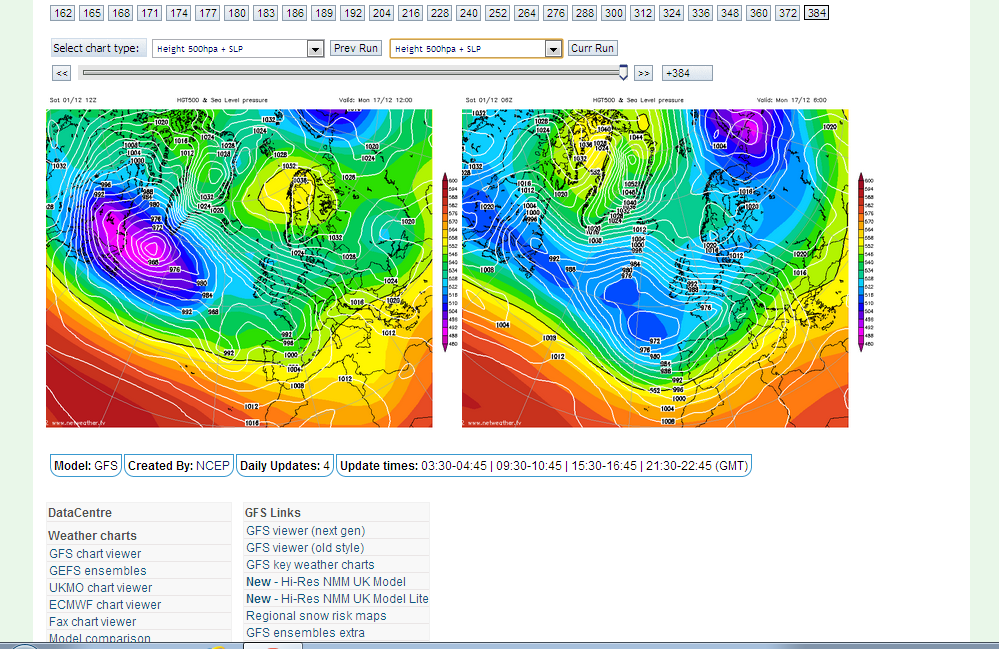
Task: Select forecast hour 168
Action: click(x=121, y=13)
